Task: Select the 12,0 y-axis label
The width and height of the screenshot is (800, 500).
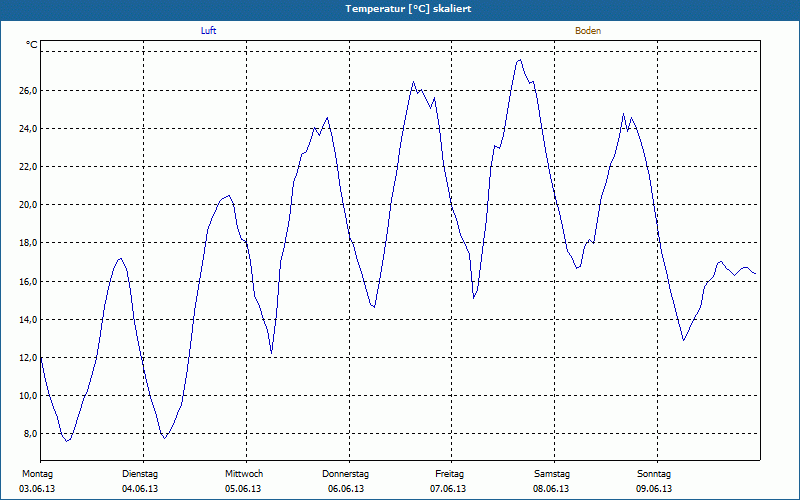Action: (29, 358)
